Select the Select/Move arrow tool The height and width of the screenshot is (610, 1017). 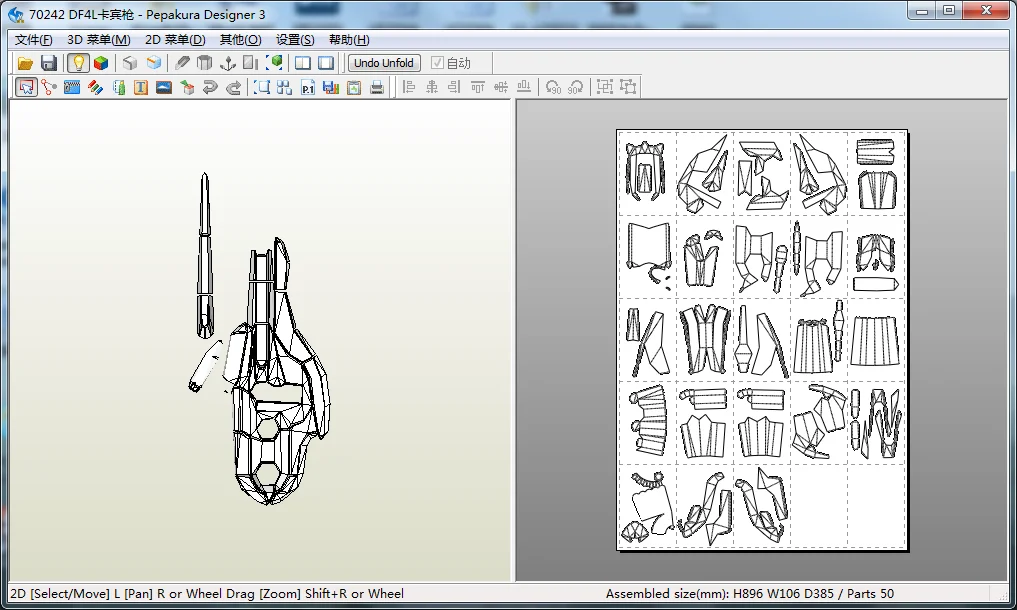tap(26, 87)
